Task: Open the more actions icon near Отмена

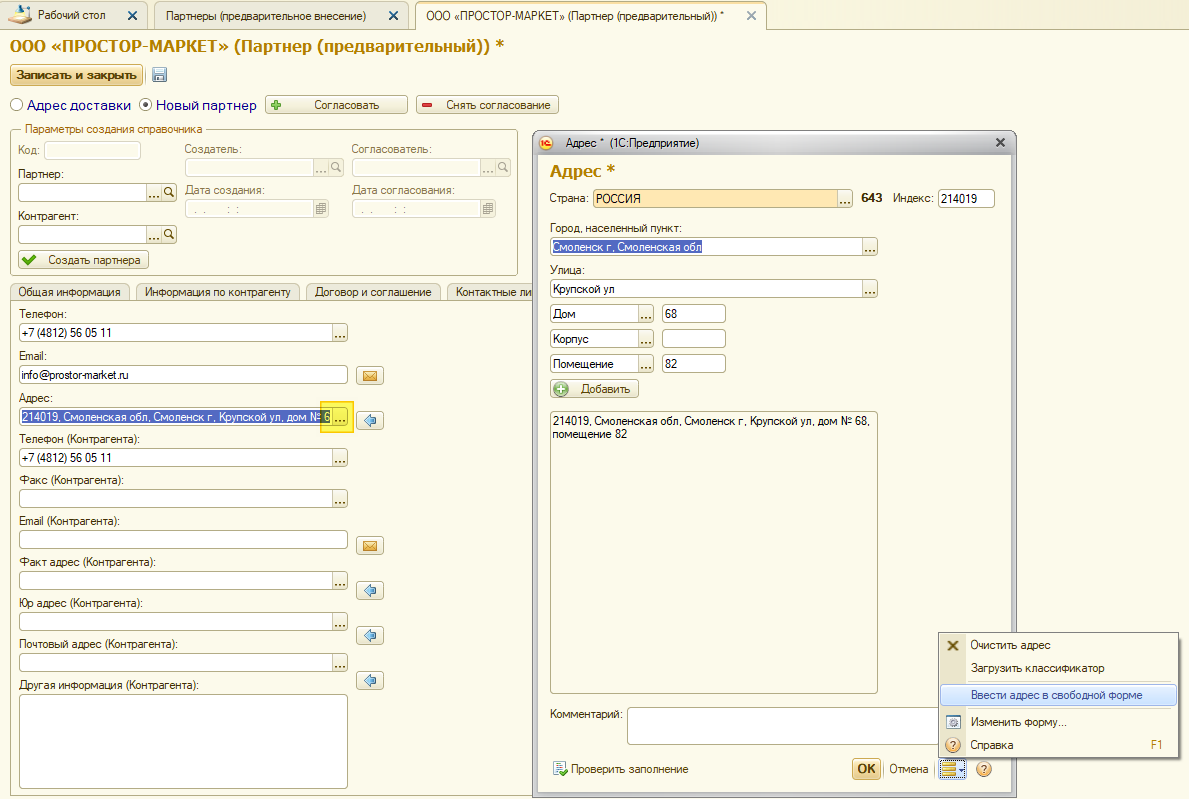Action: click(952, 769)
